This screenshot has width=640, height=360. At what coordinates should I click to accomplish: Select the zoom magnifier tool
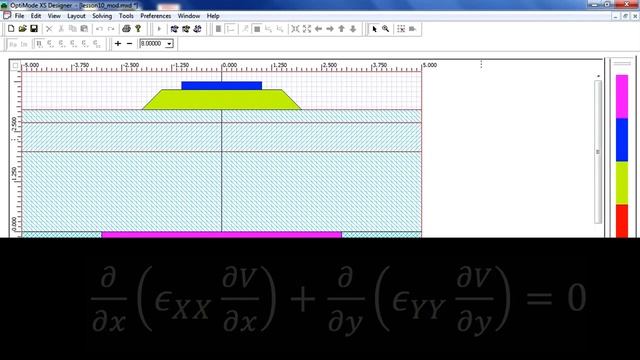[385, 29]
